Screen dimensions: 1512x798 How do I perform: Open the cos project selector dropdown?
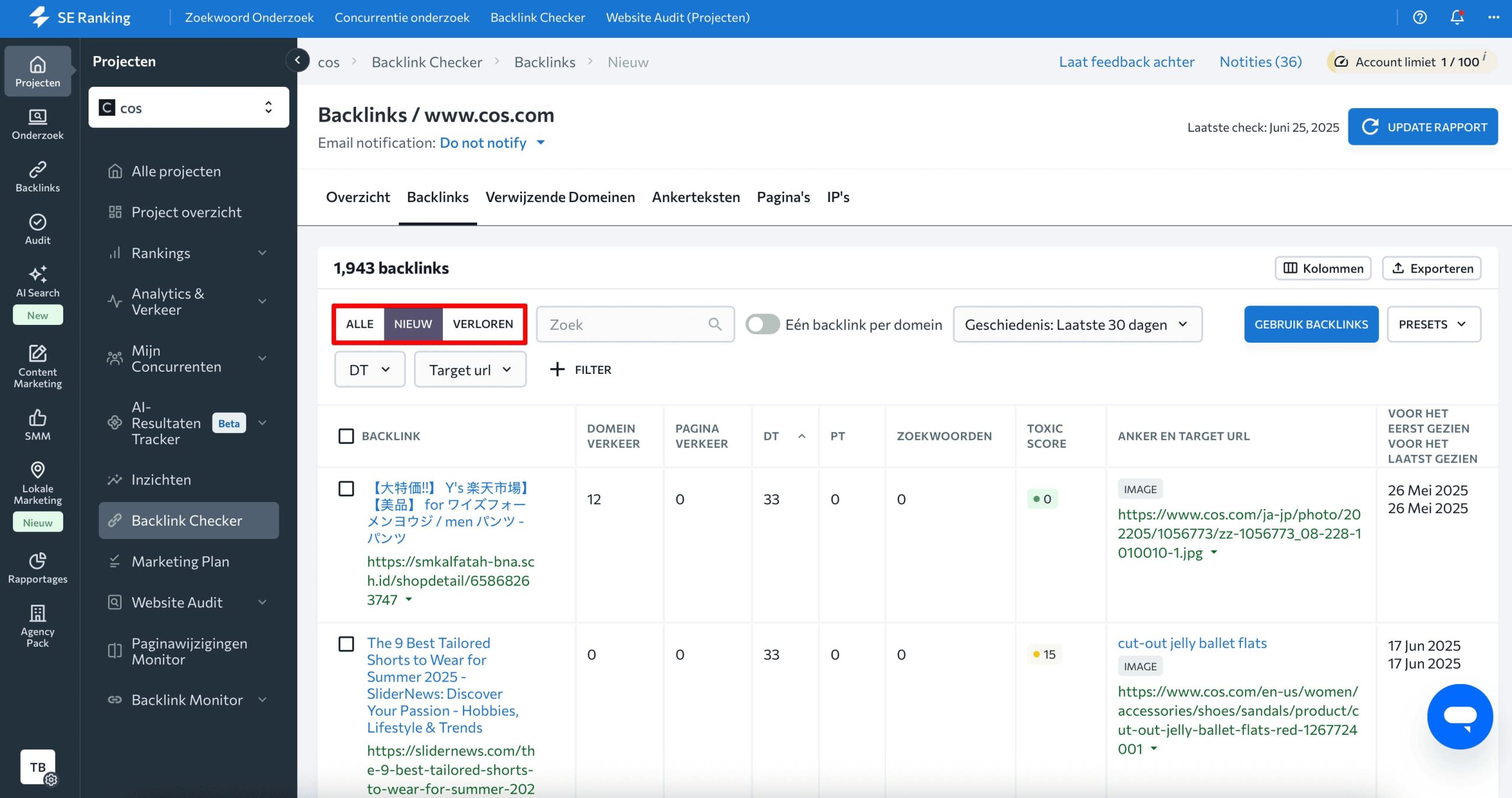tap(189, 108)
